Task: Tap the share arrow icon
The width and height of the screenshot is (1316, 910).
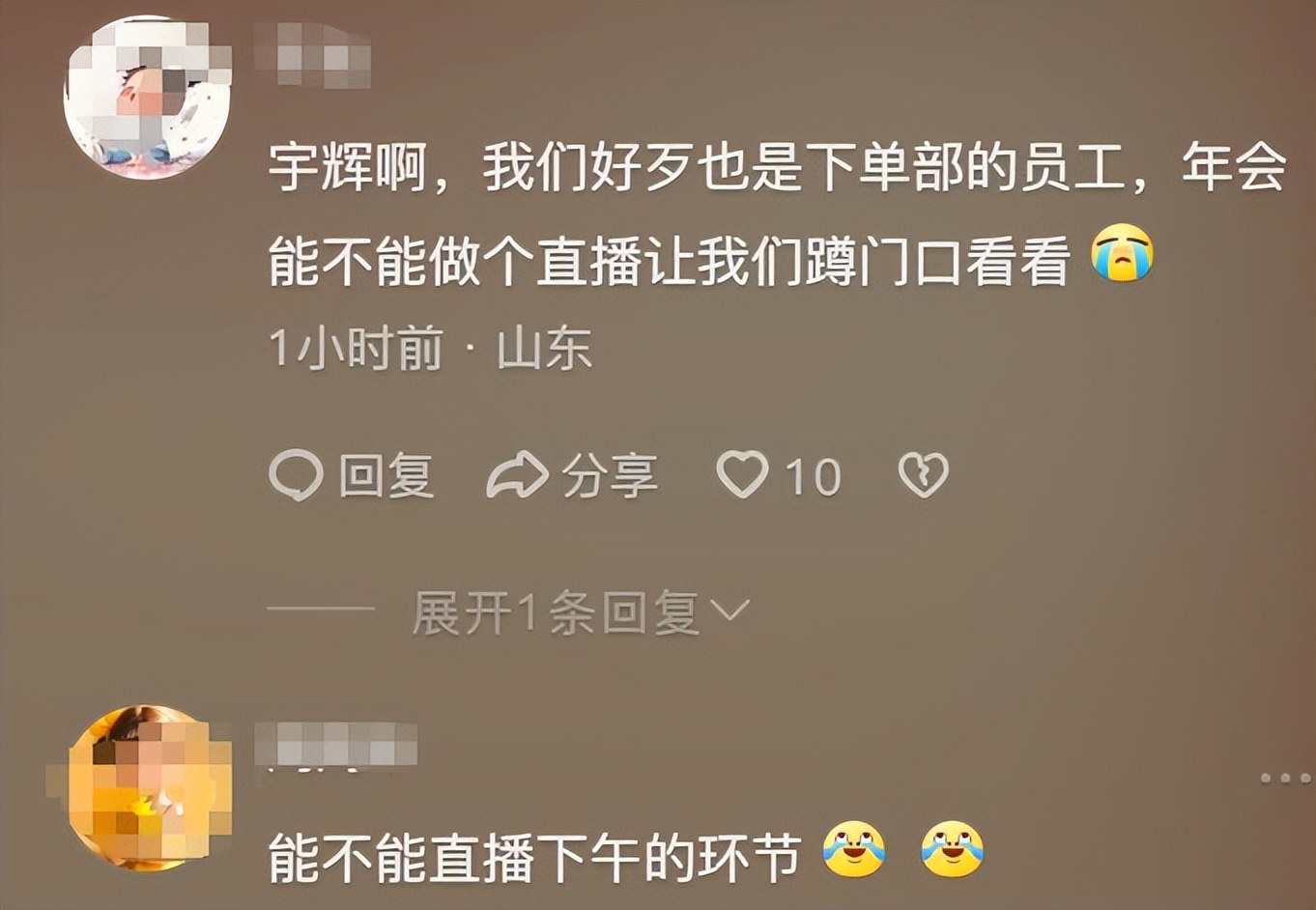Action: click(x=517, y=475)
